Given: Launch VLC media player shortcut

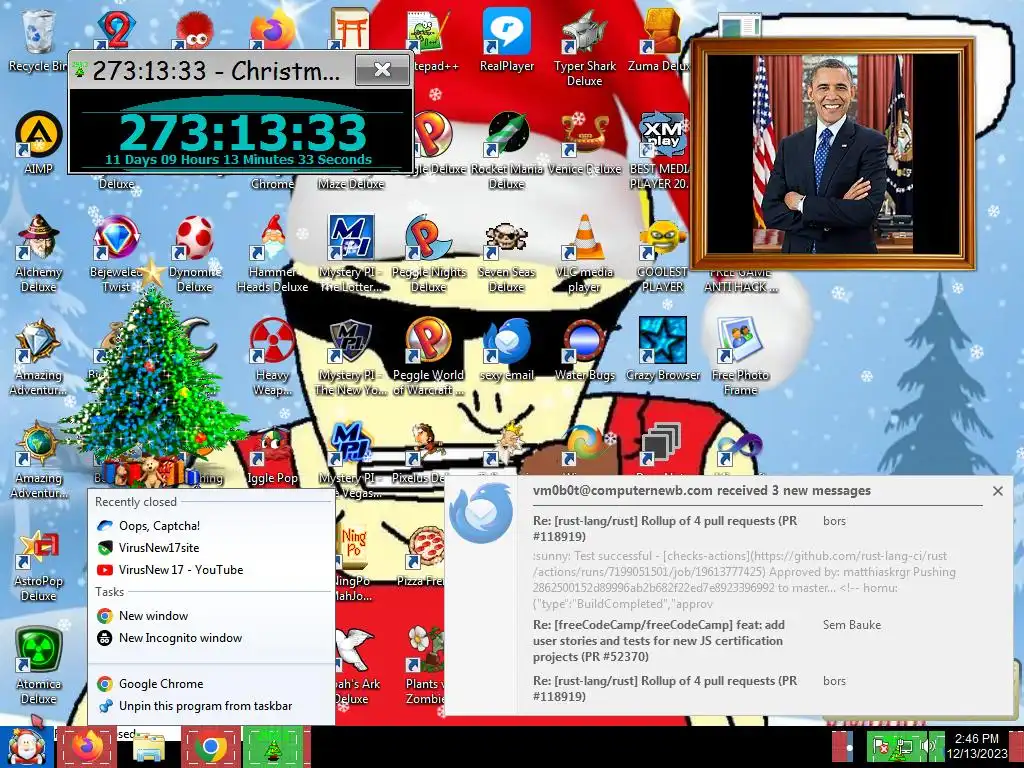Looking at the screenshot, I should tap(584, 253).
